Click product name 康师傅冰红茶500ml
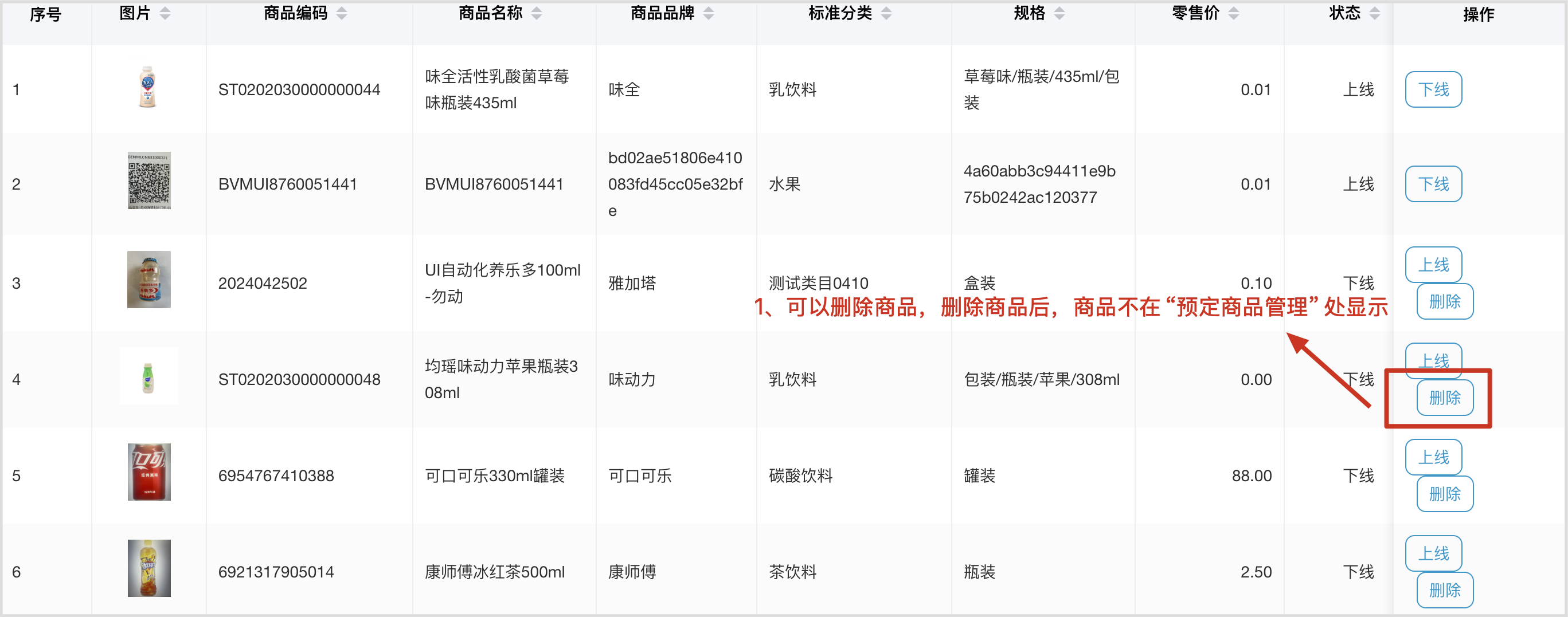The height and width of the screenshot is (617, 1568). (494, 571)
